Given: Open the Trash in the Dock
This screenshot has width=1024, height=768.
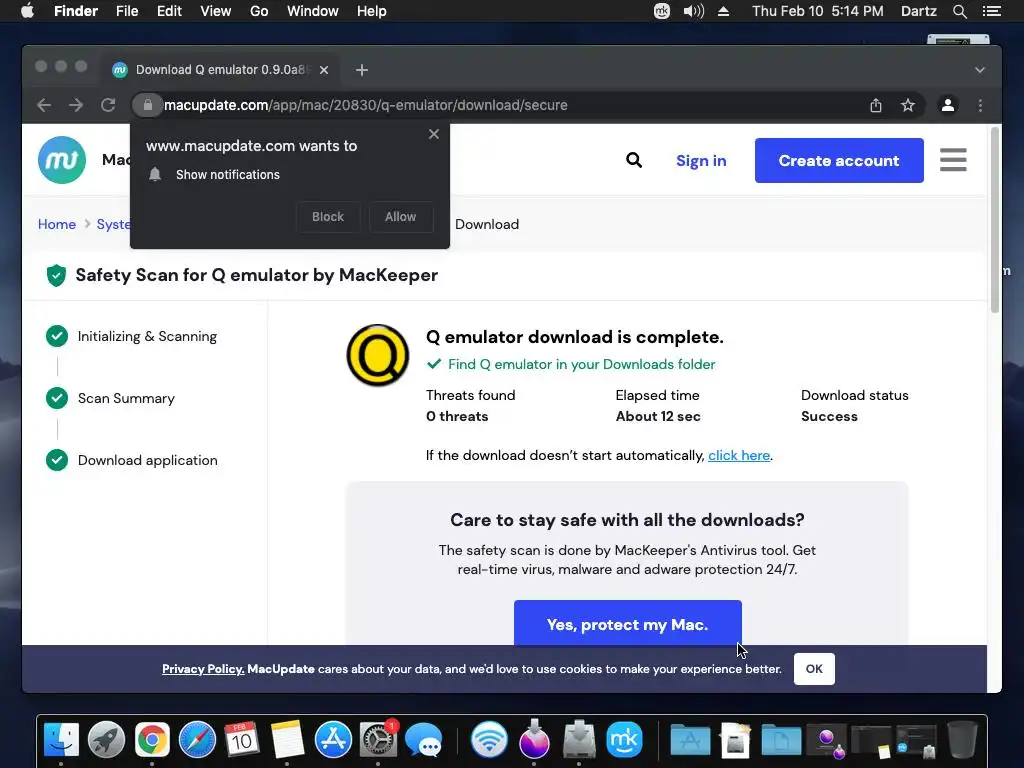Looking at the screenshot, I should pyautogui.click(x=962, y=740).
